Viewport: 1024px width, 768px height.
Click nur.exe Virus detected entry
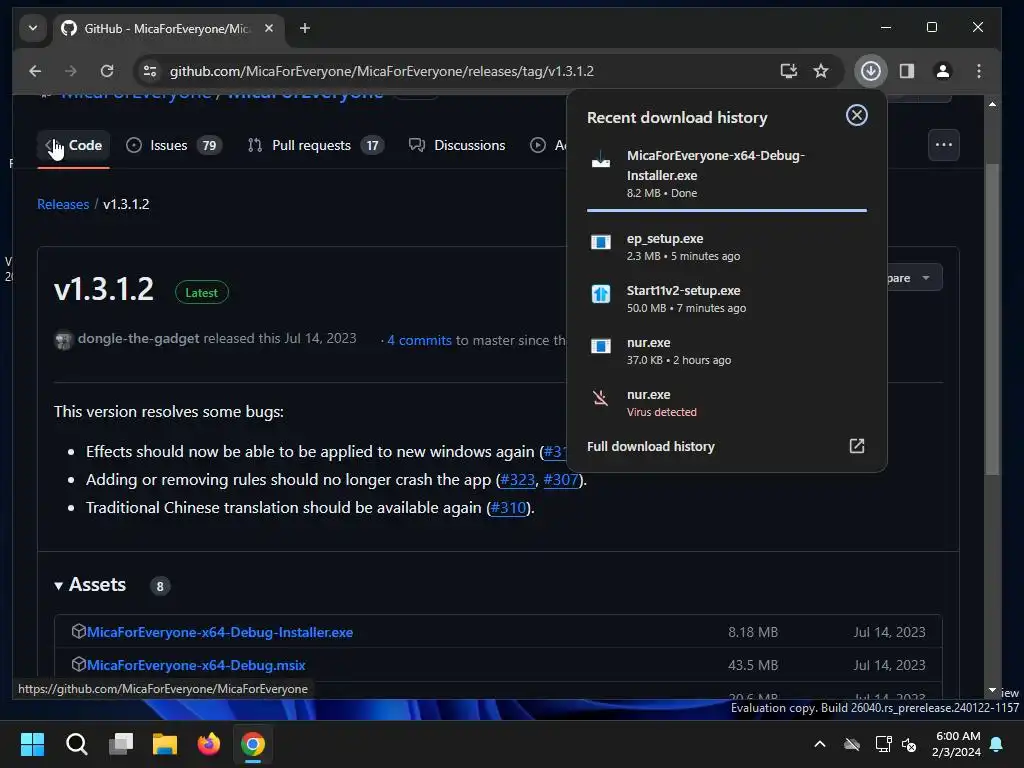pyautogui.click(x=727, y=403)
